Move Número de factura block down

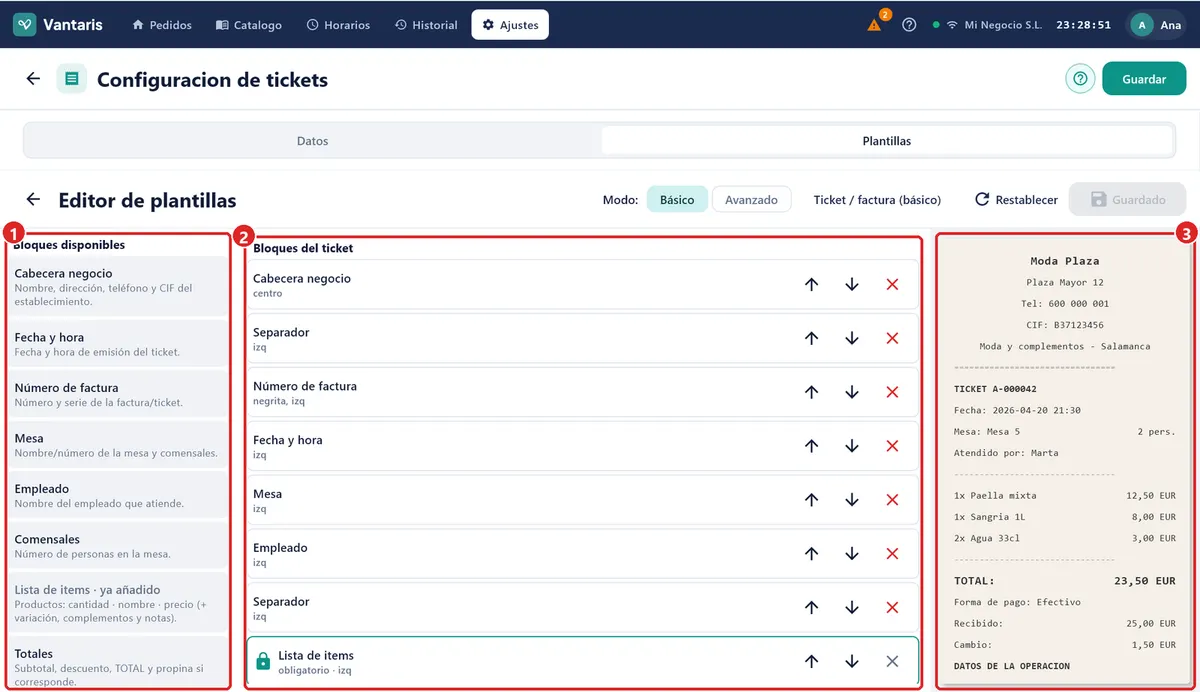point(852,393)
